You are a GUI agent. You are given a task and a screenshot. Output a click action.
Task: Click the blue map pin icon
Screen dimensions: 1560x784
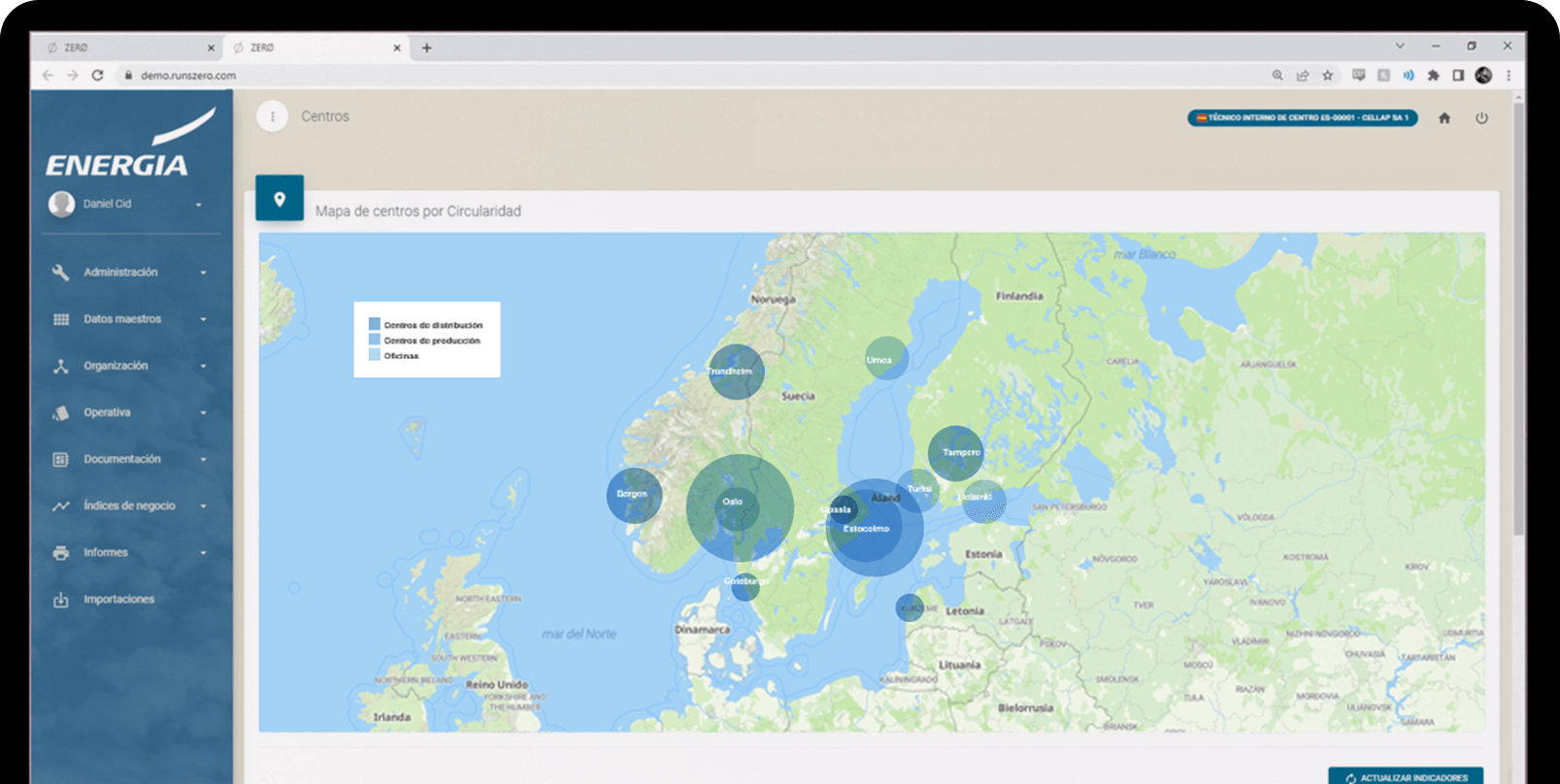(280, 199)
